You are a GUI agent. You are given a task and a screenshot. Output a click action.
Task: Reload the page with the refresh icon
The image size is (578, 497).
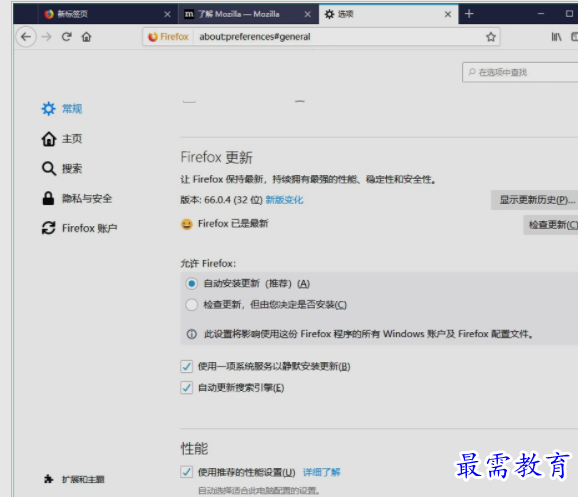[x=66, y=37]
